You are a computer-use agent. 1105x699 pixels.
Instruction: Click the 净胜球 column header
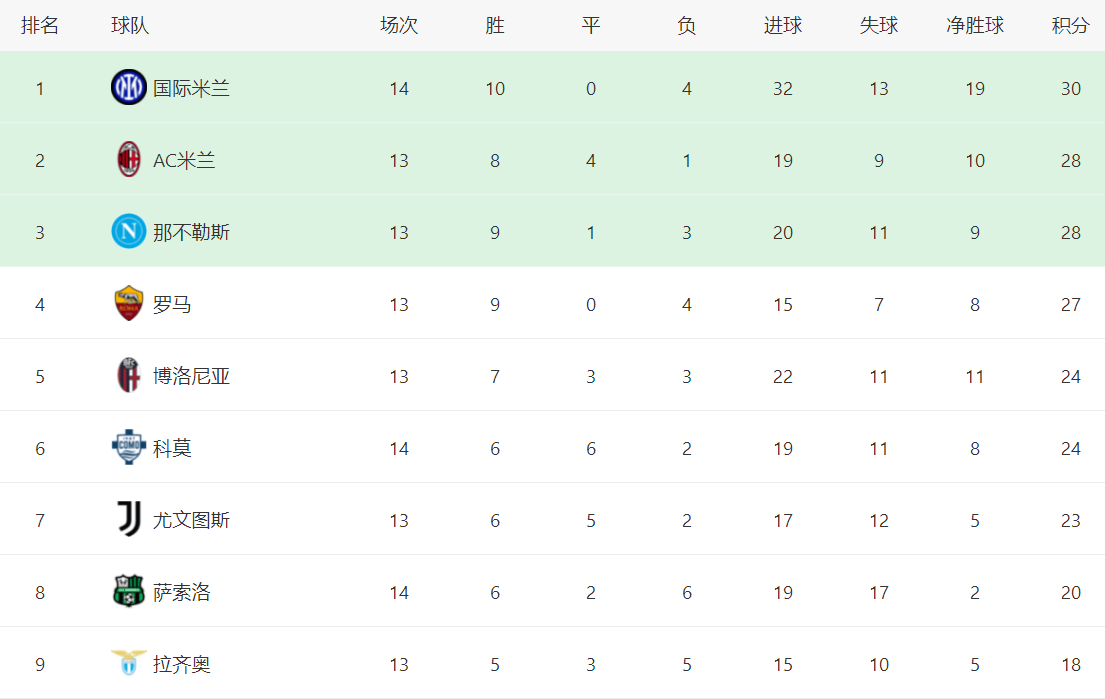tap(975, 26)
